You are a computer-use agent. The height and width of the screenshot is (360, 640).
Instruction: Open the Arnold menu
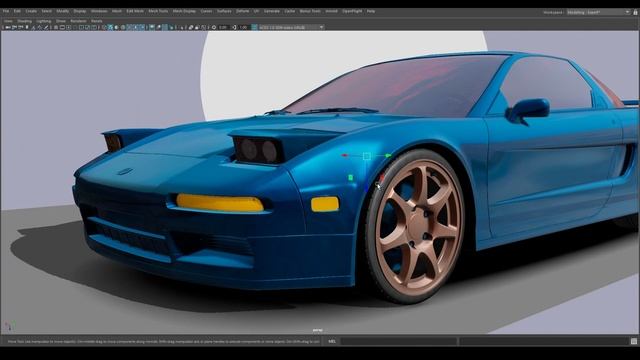pos(331,11)
